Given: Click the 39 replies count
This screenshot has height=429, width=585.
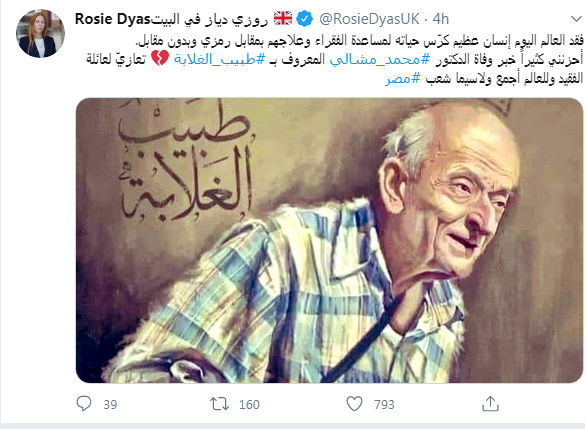Looking at the screenshot, I should click(110, 404).
